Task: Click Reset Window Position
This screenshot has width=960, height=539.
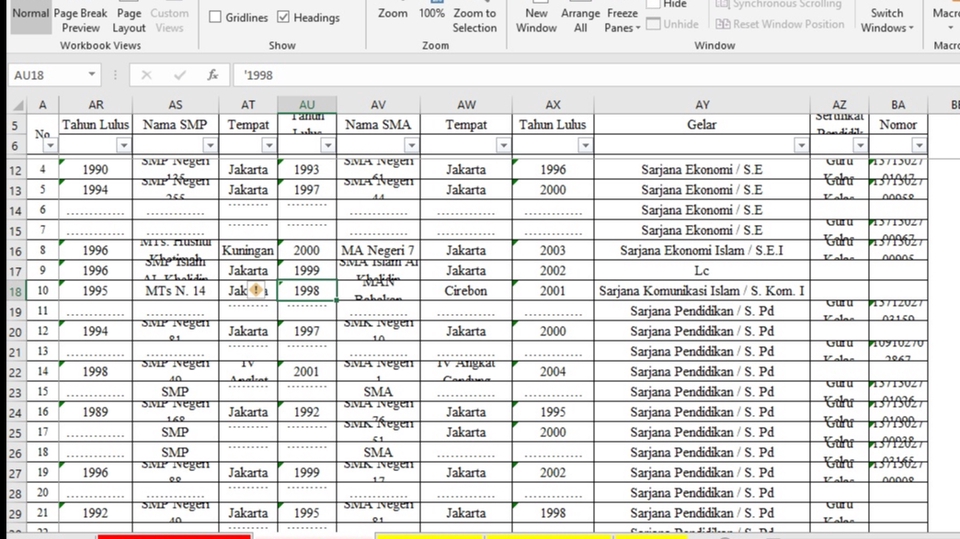Action: [780, 24]
